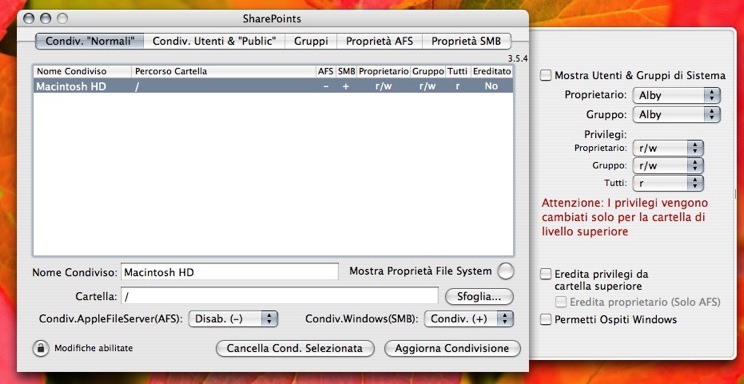Click the Ereditato column header
This screenshot has height=384, width=744.
[x=492, y=72]
